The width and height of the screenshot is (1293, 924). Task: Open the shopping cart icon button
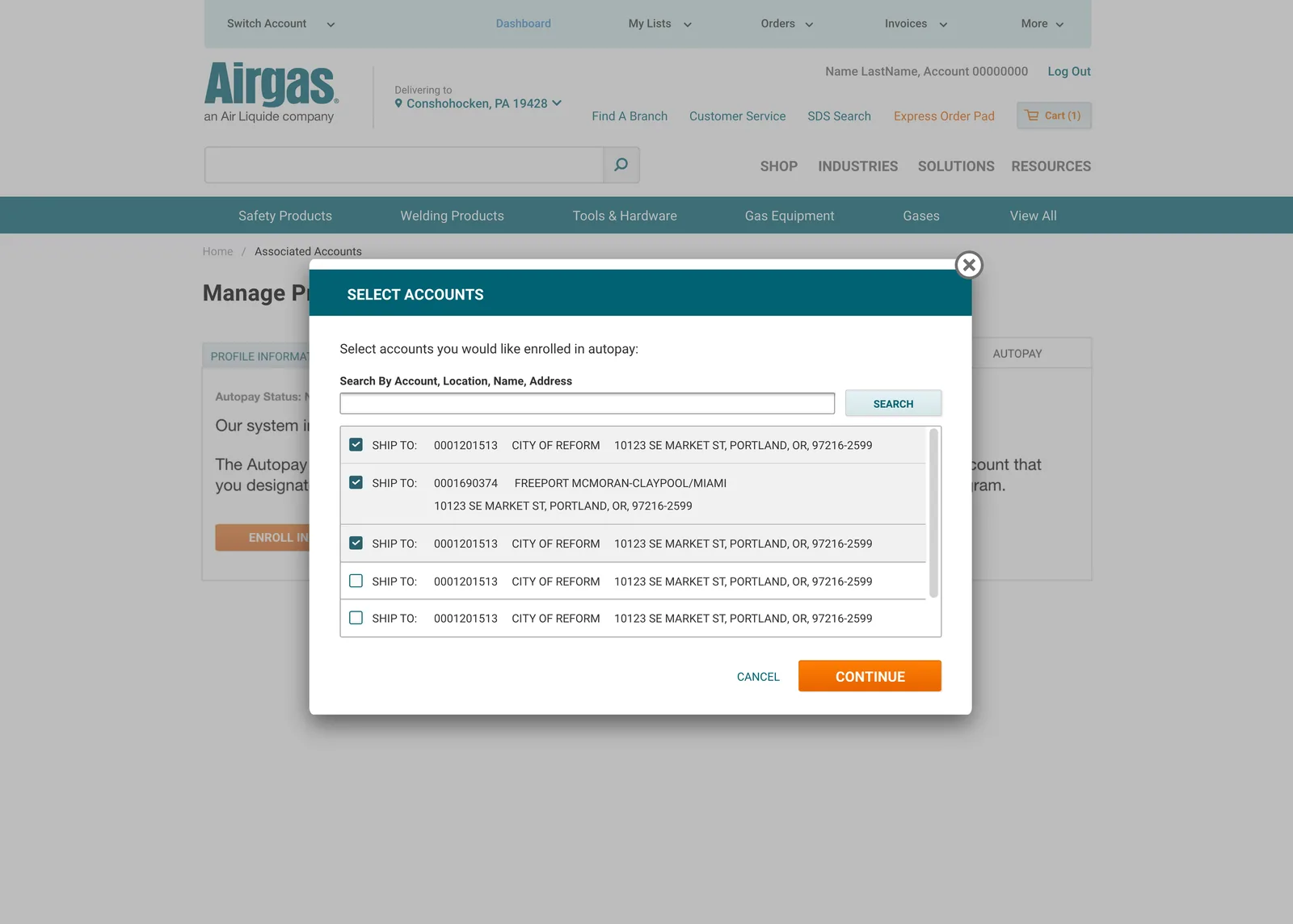coord(1054,115)
